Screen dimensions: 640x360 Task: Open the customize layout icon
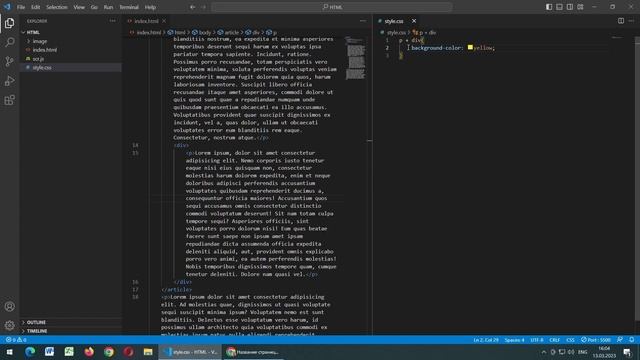click(580, 7)
